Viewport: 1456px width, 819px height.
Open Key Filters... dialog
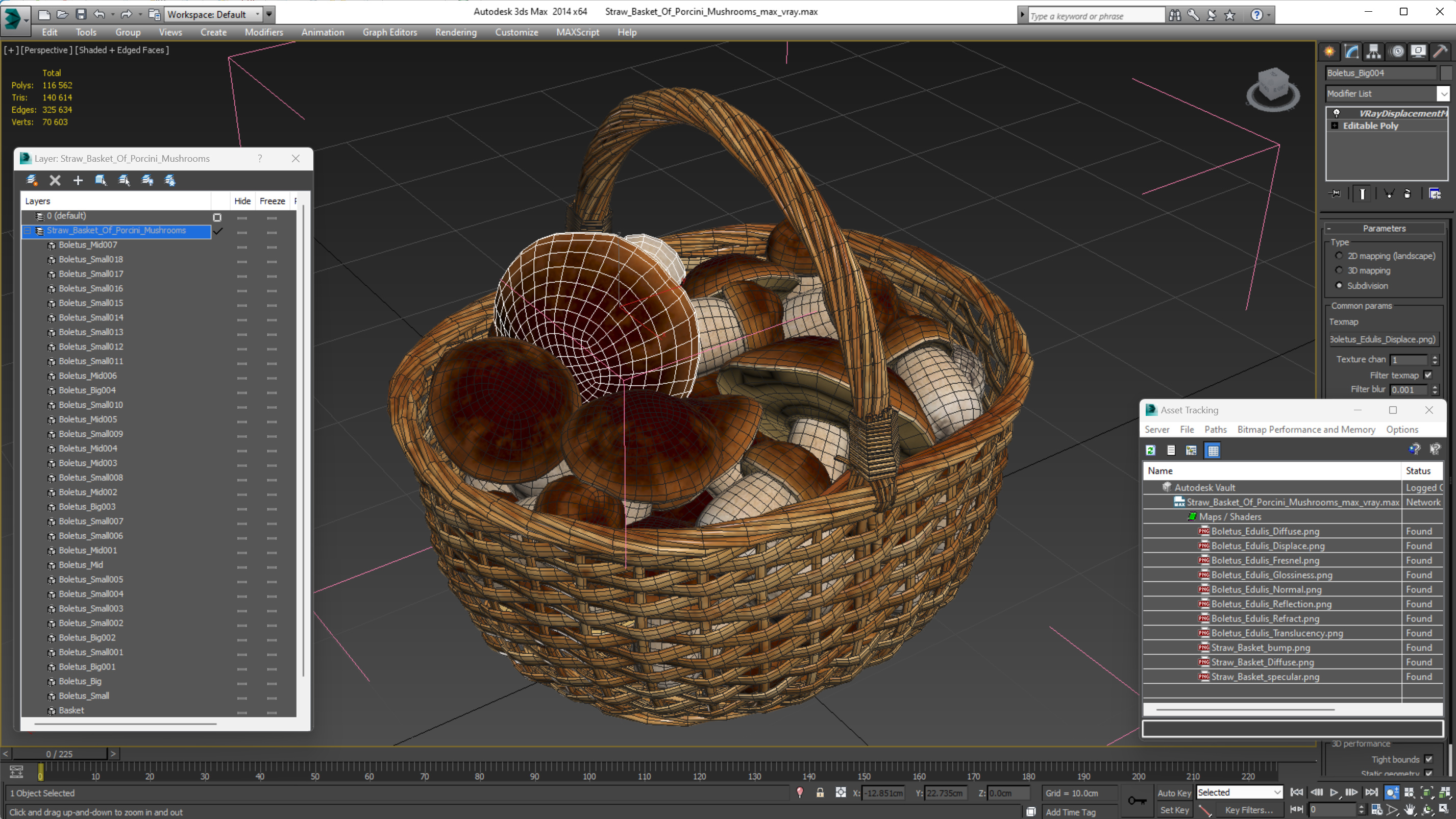coord(1249,810)
